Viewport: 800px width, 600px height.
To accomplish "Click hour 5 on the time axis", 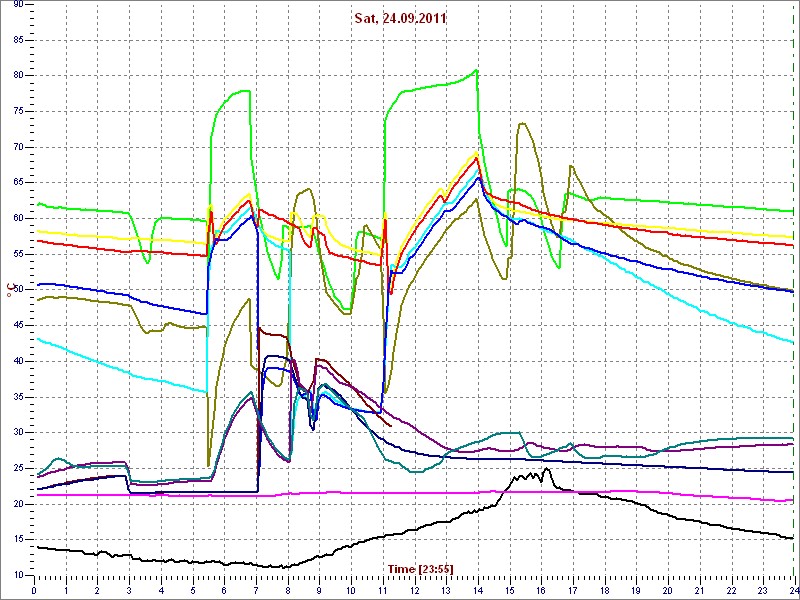I will (x=193, y=590).
